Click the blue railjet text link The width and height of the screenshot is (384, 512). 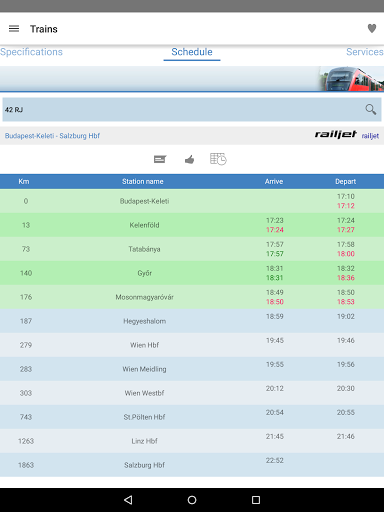pos(370,136)
